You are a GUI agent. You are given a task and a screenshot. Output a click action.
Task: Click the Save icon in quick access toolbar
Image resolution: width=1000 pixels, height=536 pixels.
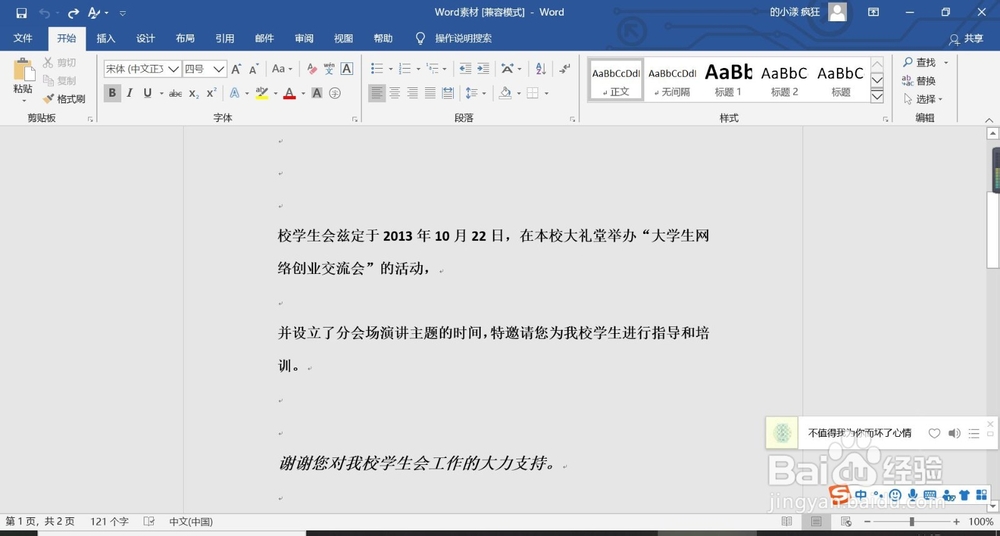click(22, 13)
